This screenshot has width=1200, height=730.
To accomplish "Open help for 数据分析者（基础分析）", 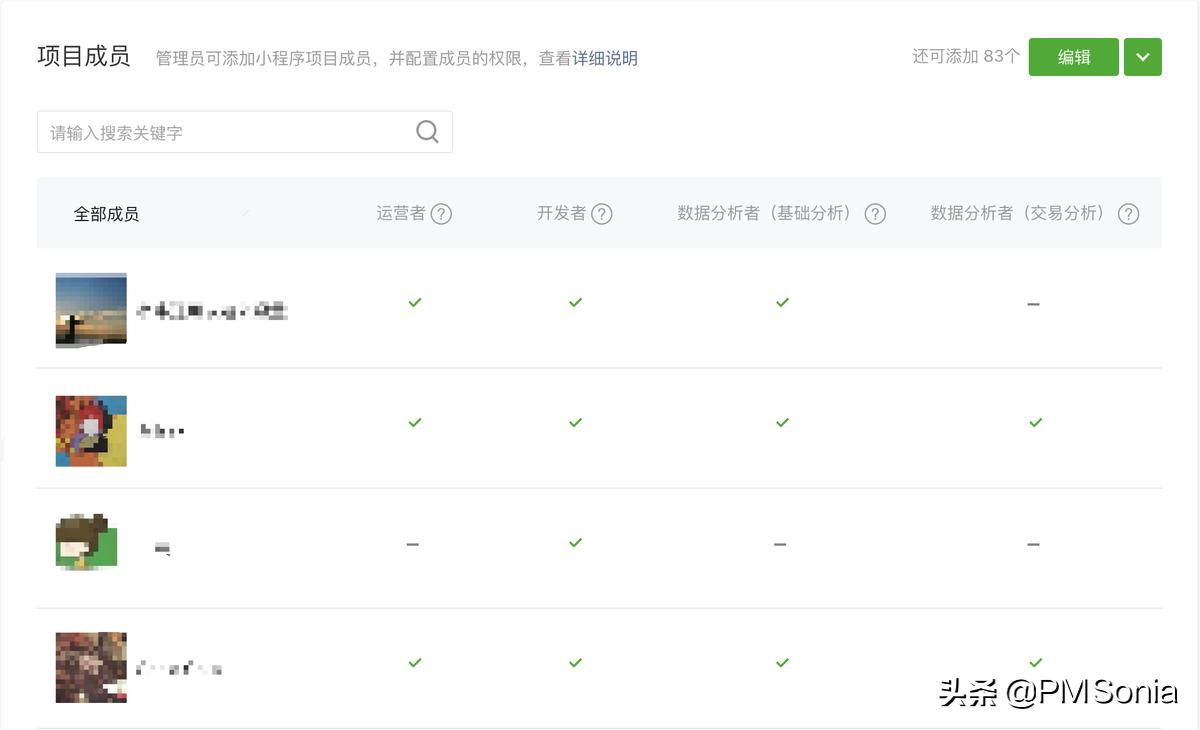I will [x=875, y=214].
